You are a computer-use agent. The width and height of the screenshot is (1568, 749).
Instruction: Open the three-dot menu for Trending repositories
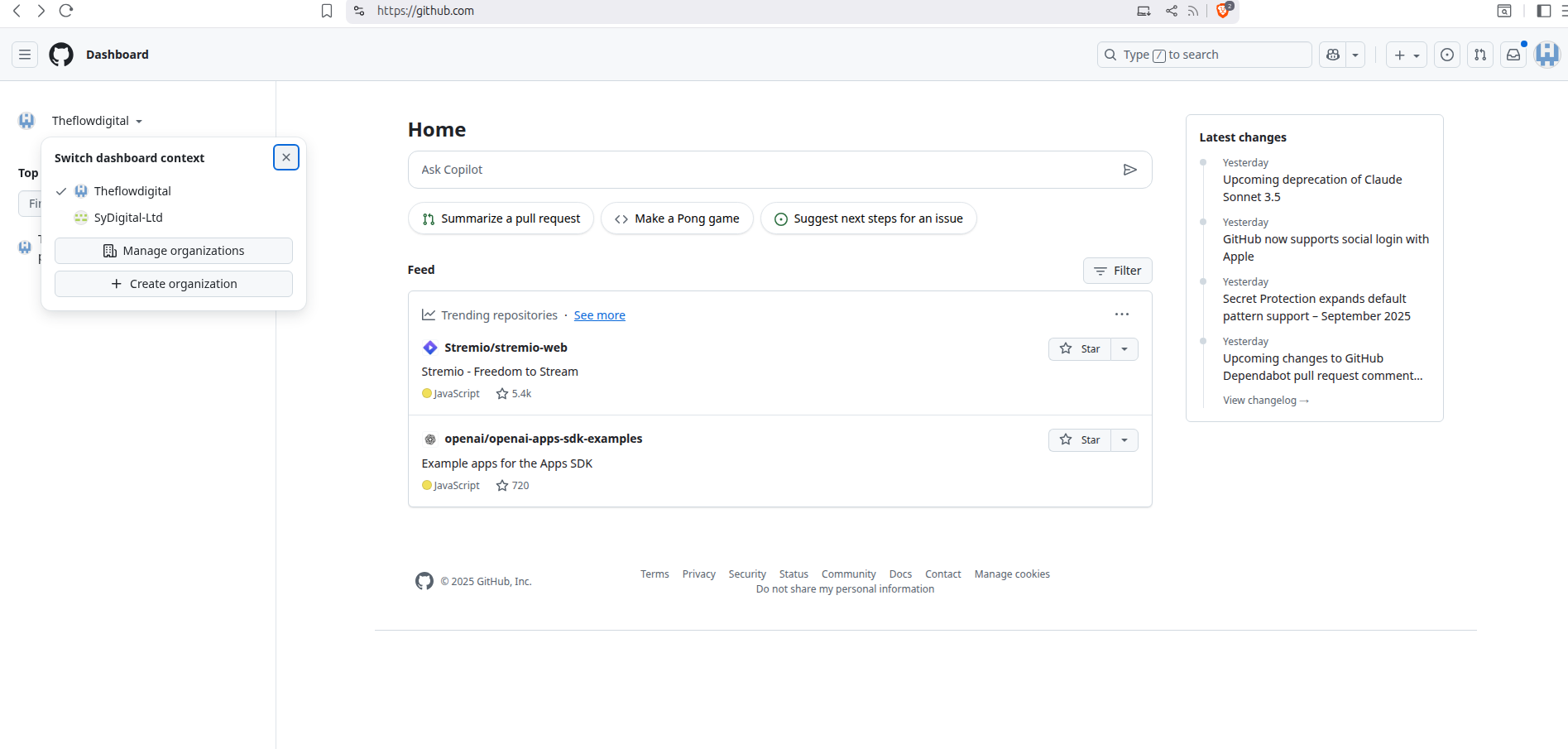click(1121, 314)
